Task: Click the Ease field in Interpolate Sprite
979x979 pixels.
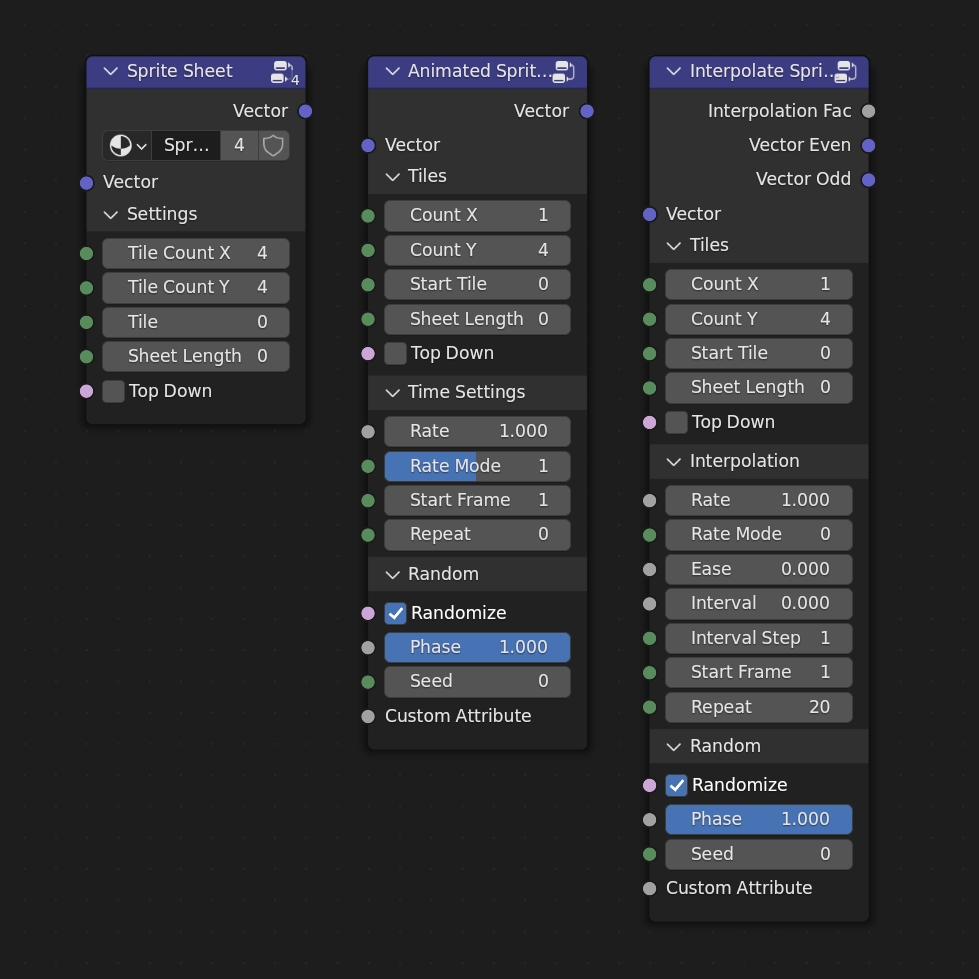Action: [759, 569]
